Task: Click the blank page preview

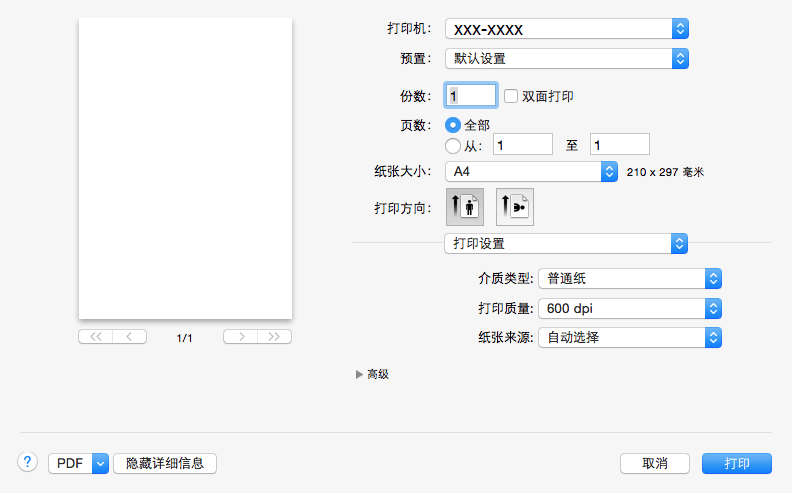Action: [x=185, y=168]
